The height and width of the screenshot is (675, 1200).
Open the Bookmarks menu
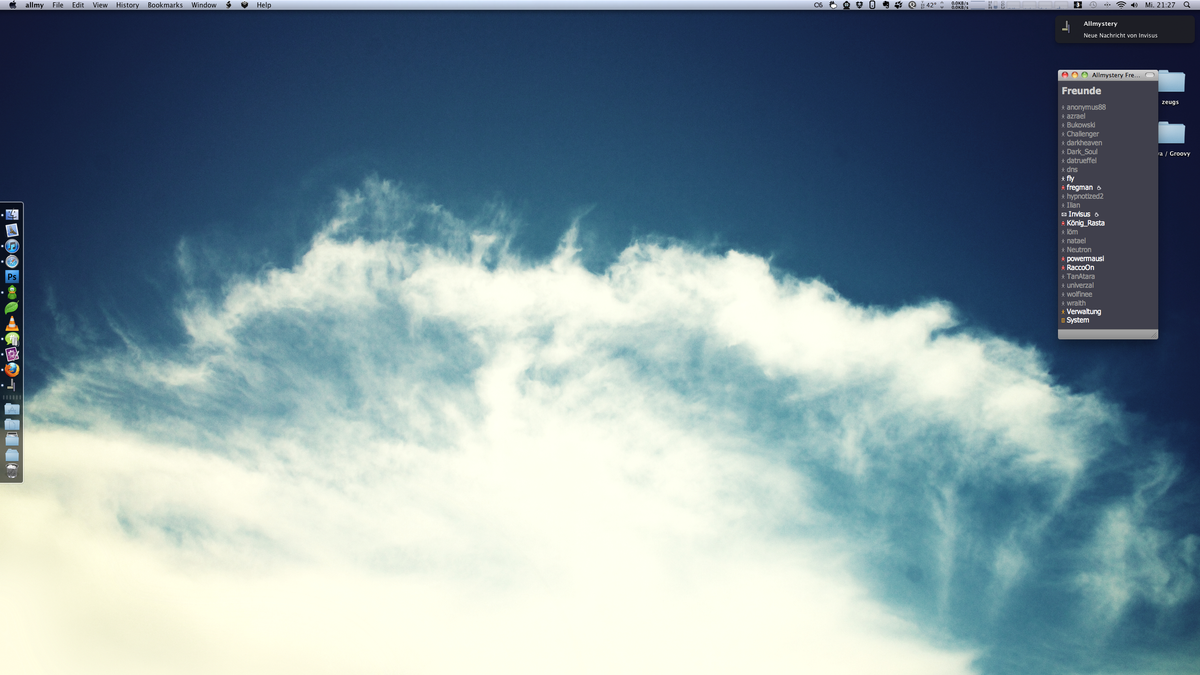(x=165, y=5)
